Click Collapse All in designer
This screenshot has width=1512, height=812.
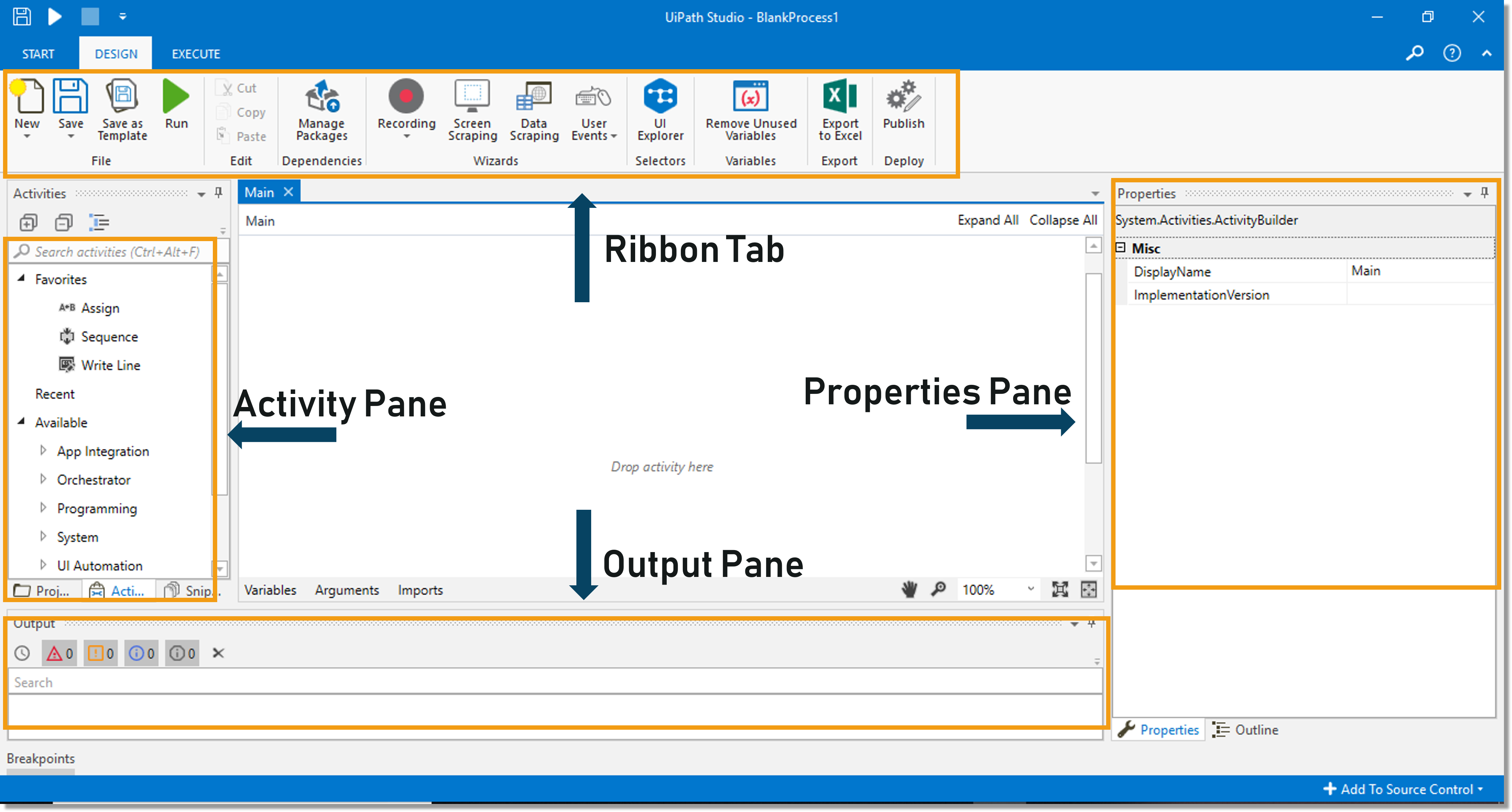tap(1063, 220)
